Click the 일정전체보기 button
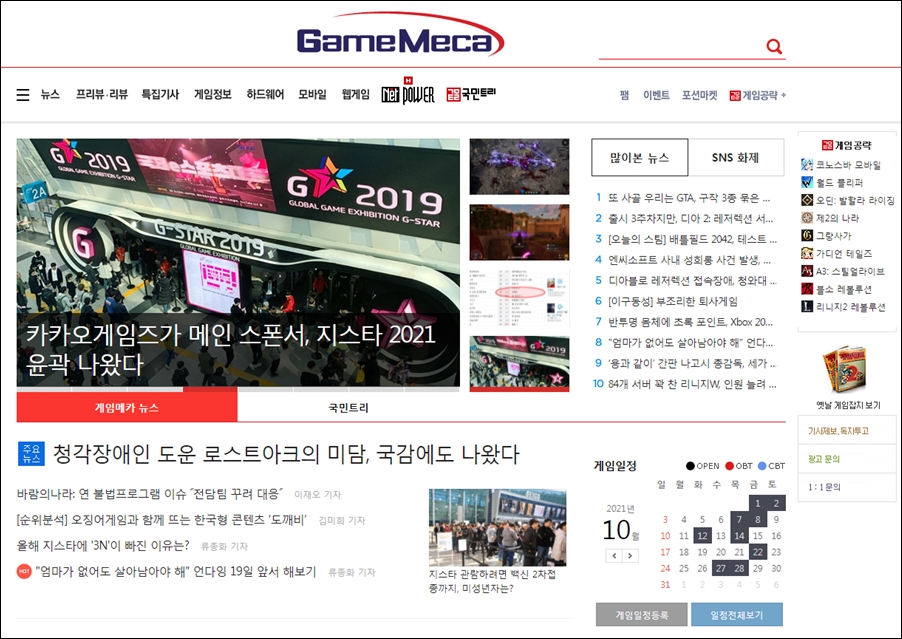The width and height of the screenshot is (902, 639). (x=737, y=615)
